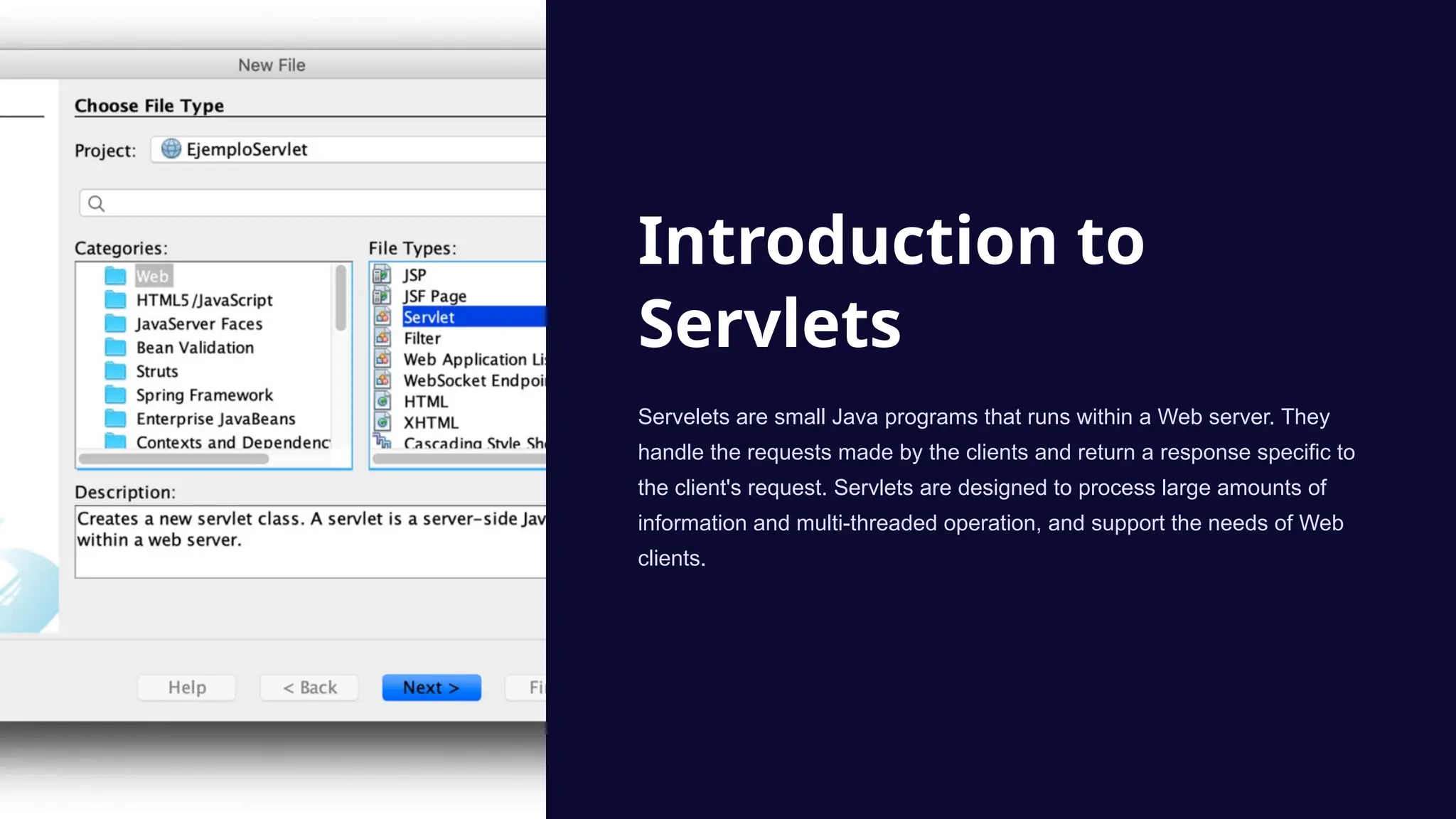Select the JavaServer Faces category
This screenshot has width=1456, height=819.
pyautogui.click(x=199, y=324)
